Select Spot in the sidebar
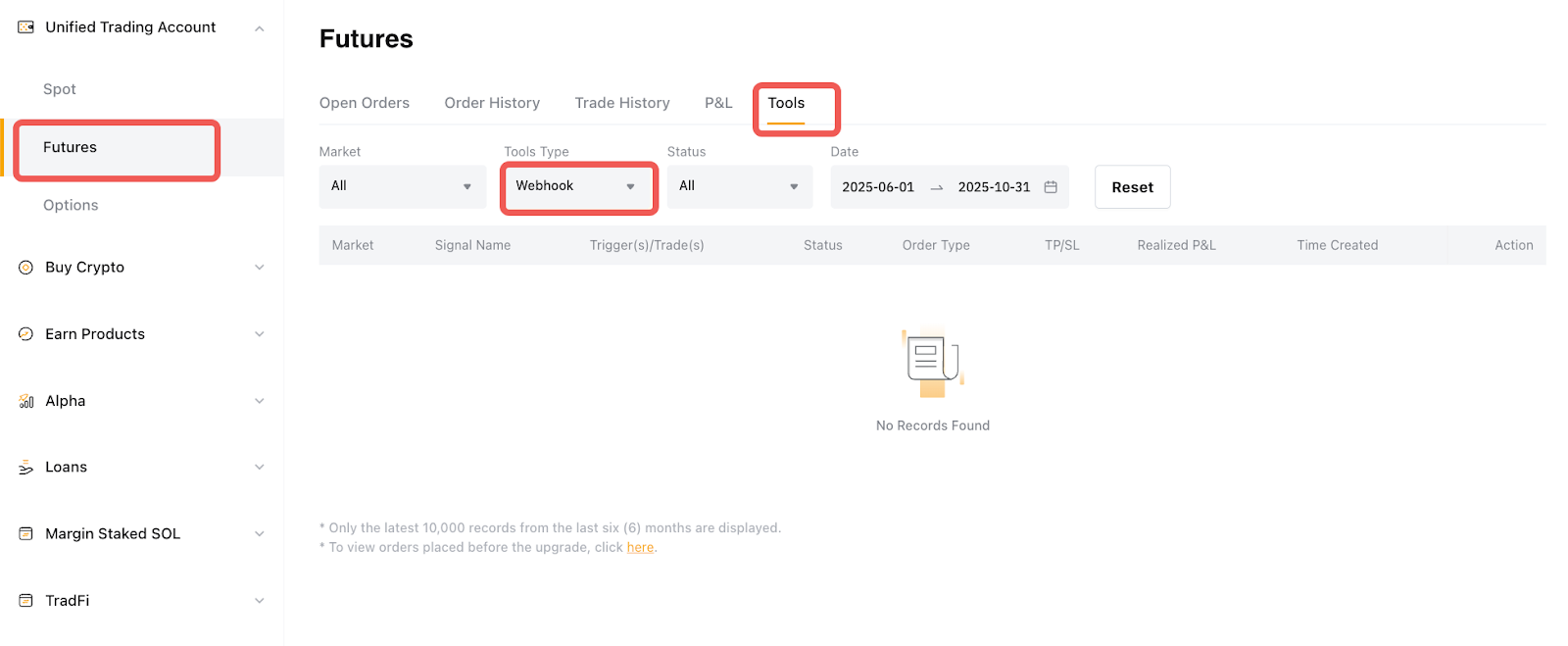1568x646 pixels. coord(60,89)
